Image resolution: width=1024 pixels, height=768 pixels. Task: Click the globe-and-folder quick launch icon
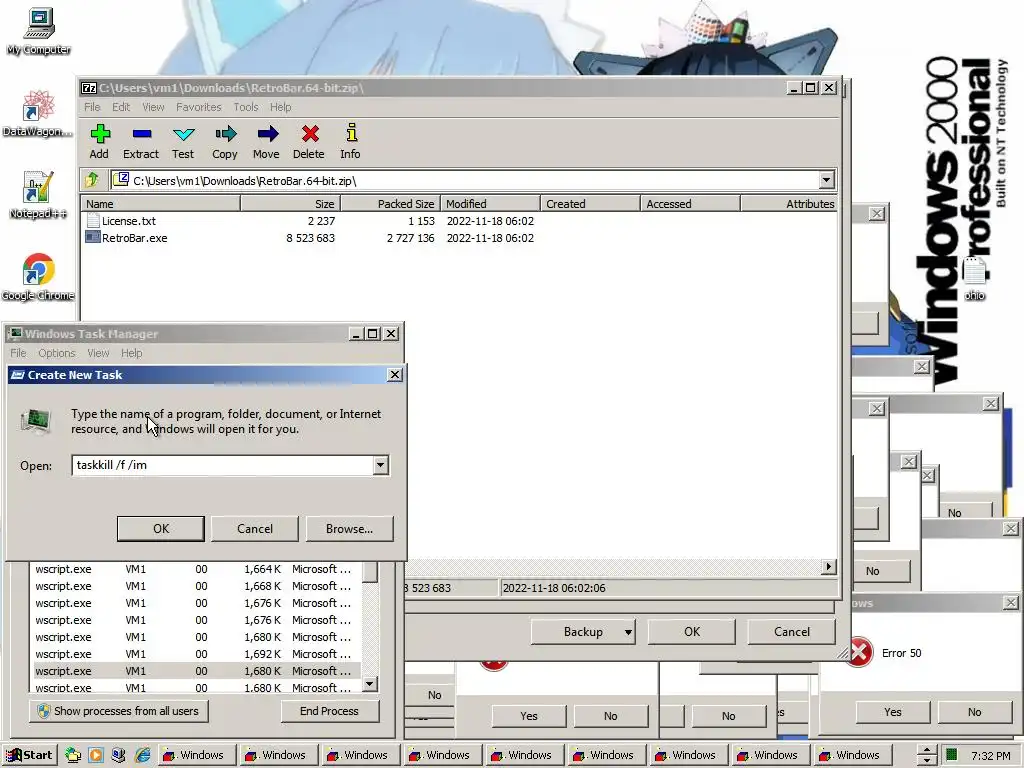pyautogui.click(x=72, y=756)
